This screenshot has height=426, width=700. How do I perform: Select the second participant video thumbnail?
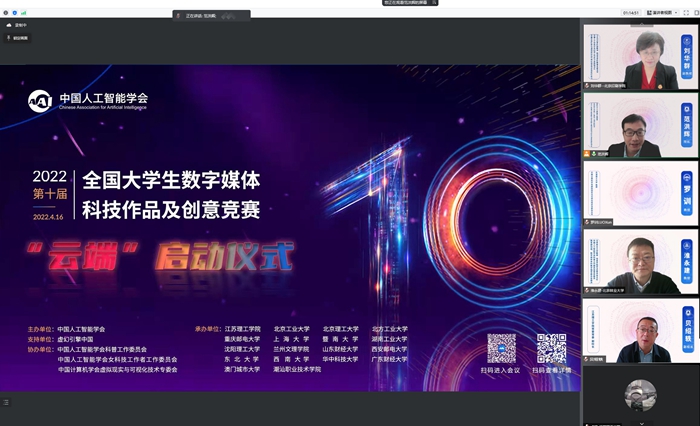pos(641,126)
